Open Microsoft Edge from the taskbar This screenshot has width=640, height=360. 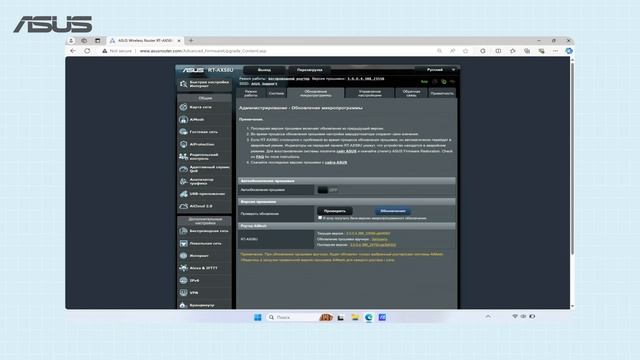coord(369,317)
